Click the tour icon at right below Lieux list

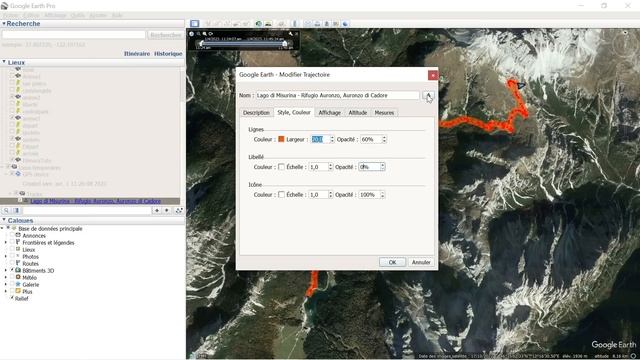point(179,210)
